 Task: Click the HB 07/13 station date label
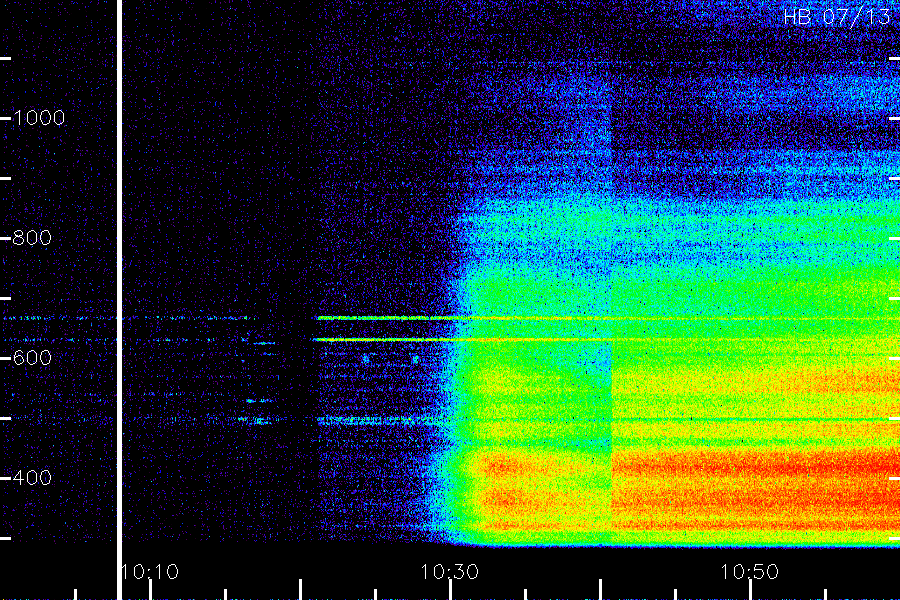click(x=837, y=17)
